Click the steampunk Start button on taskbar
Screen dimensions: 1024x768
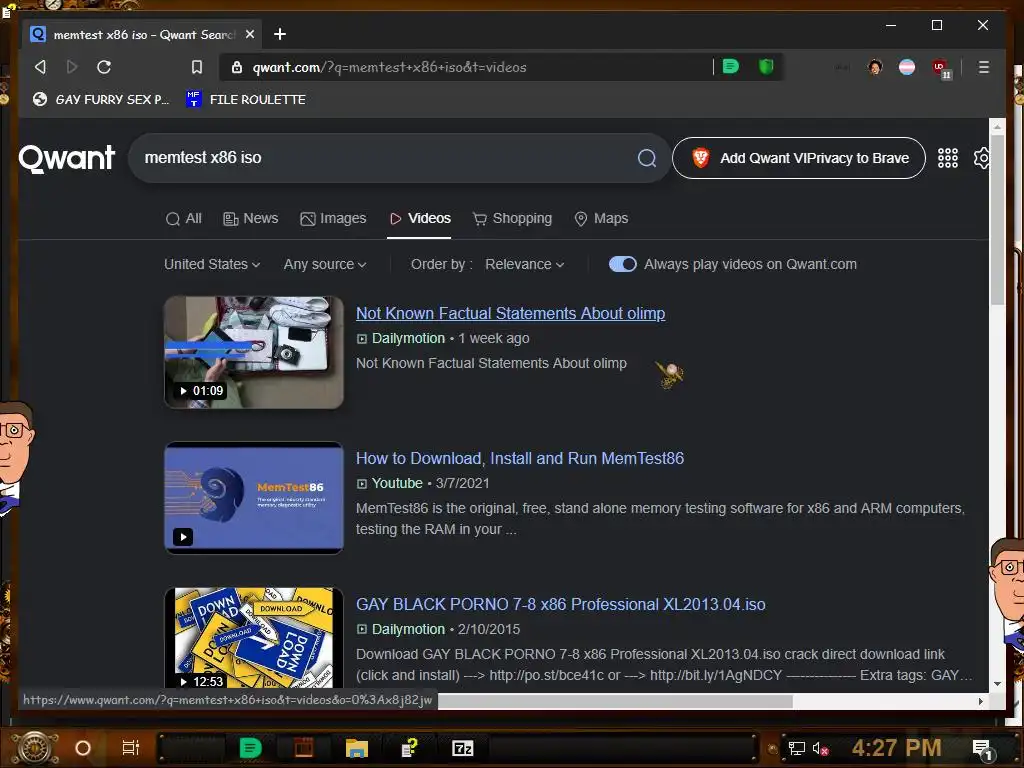click(36, 748)
